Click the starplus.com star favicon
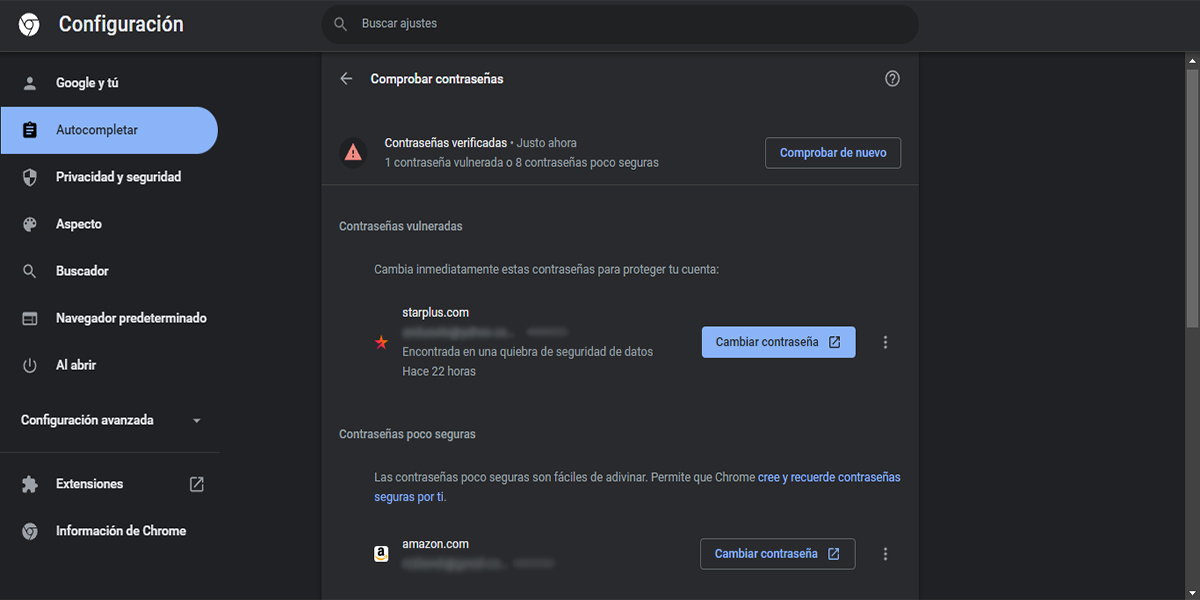Screen dimensions: 1200x600 point(381,343)
